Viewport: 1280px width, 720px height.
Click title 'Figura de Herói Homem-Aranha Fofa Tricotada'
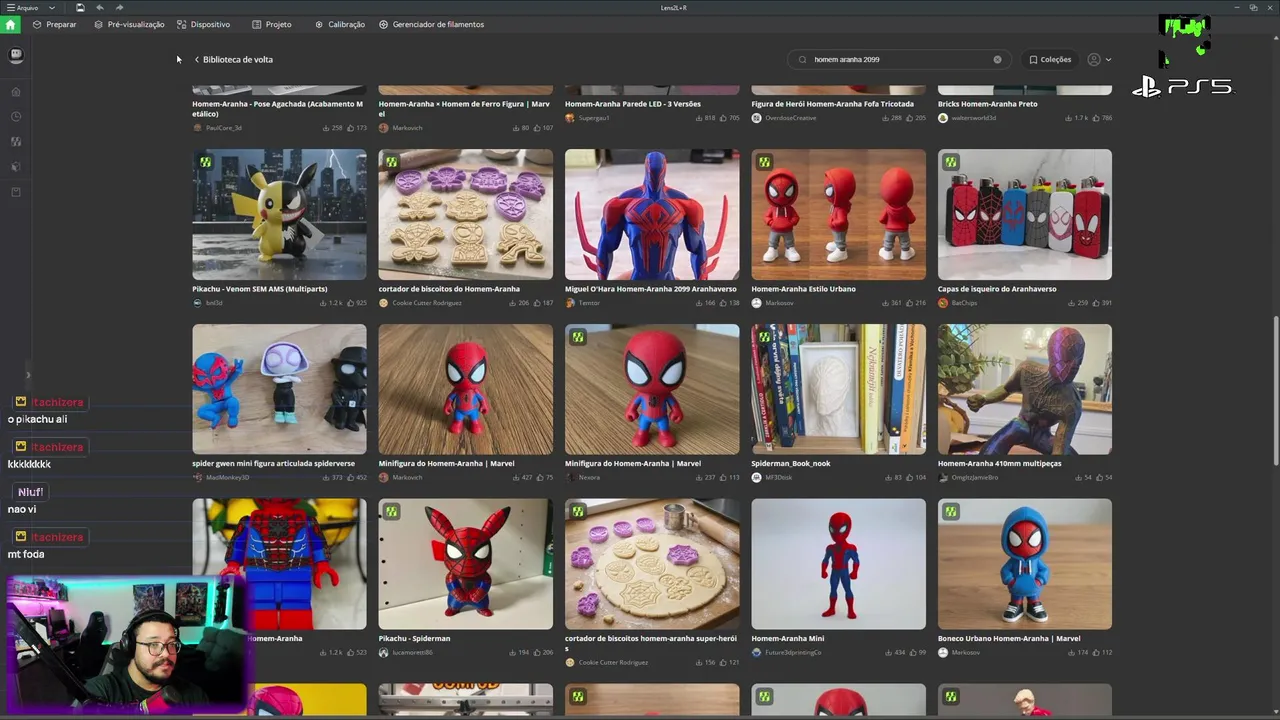click(x=832, y=104)
